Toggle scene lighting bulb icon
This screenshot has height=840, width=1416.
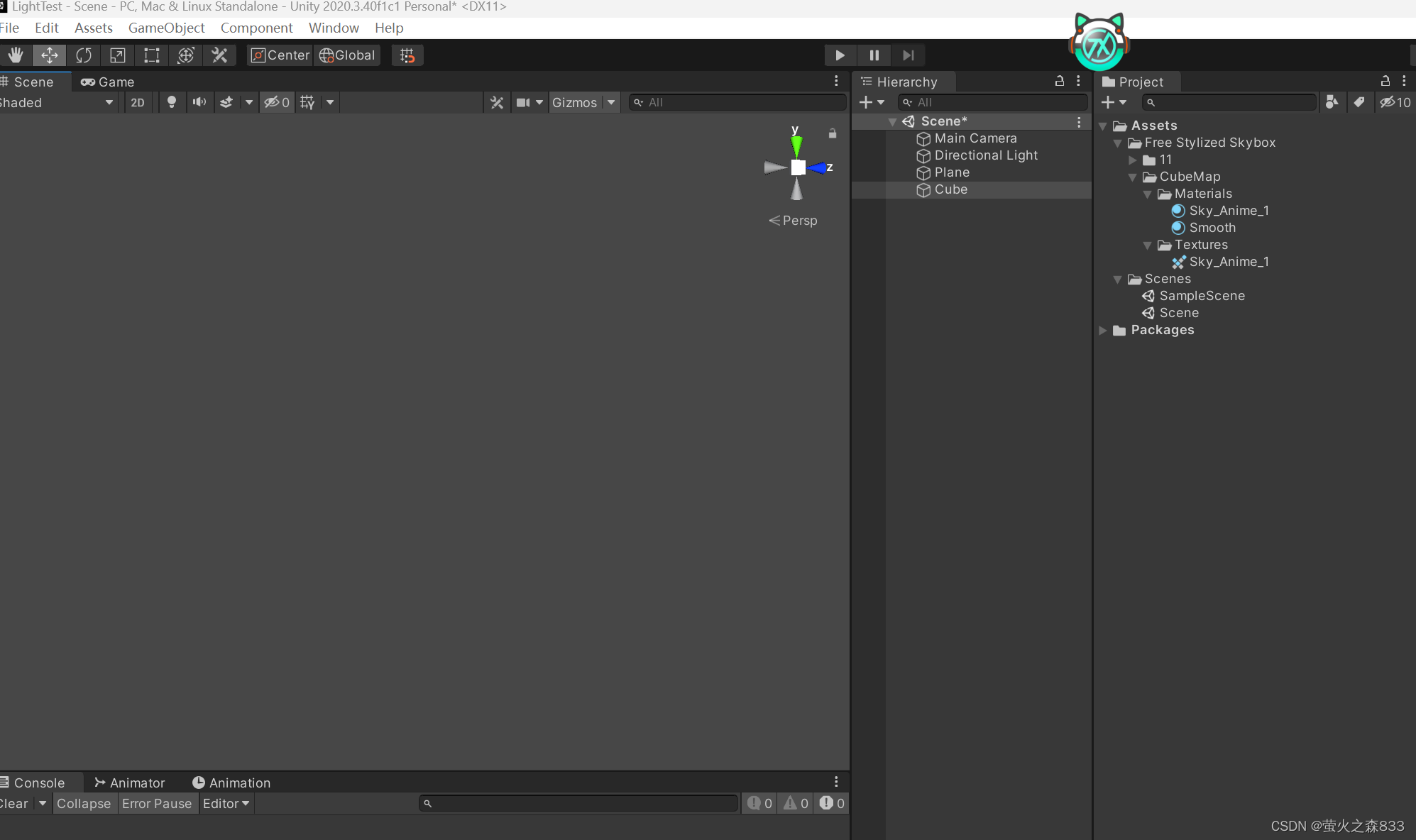(171, 102)
